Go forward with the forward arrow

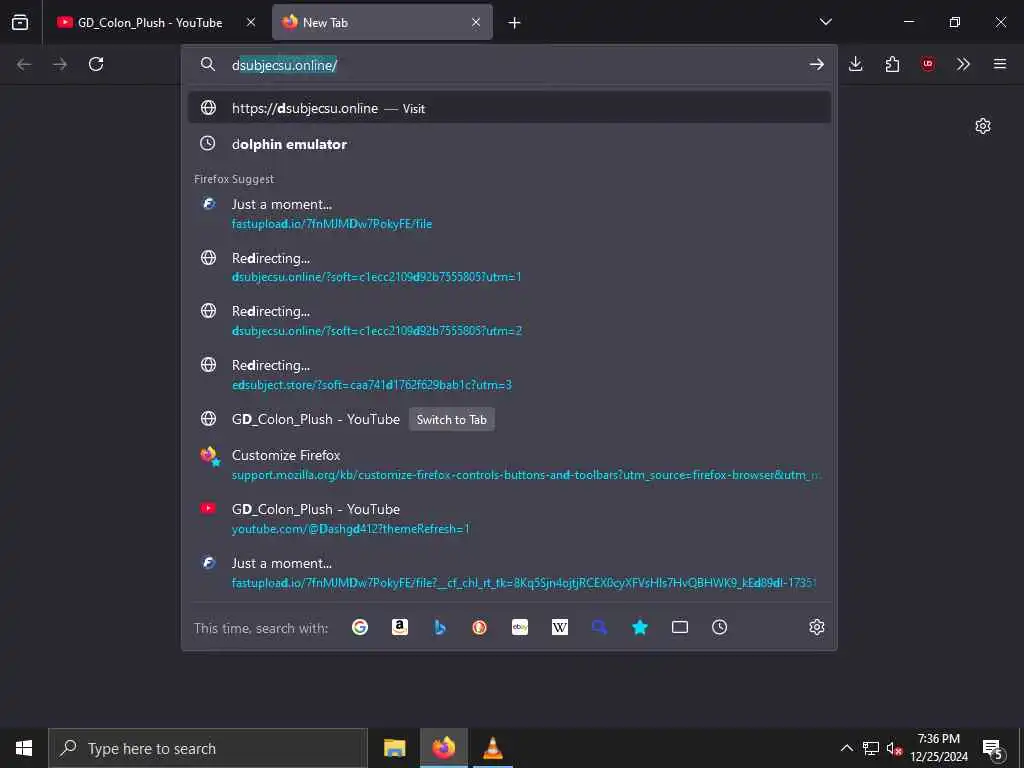coord(60,64)
